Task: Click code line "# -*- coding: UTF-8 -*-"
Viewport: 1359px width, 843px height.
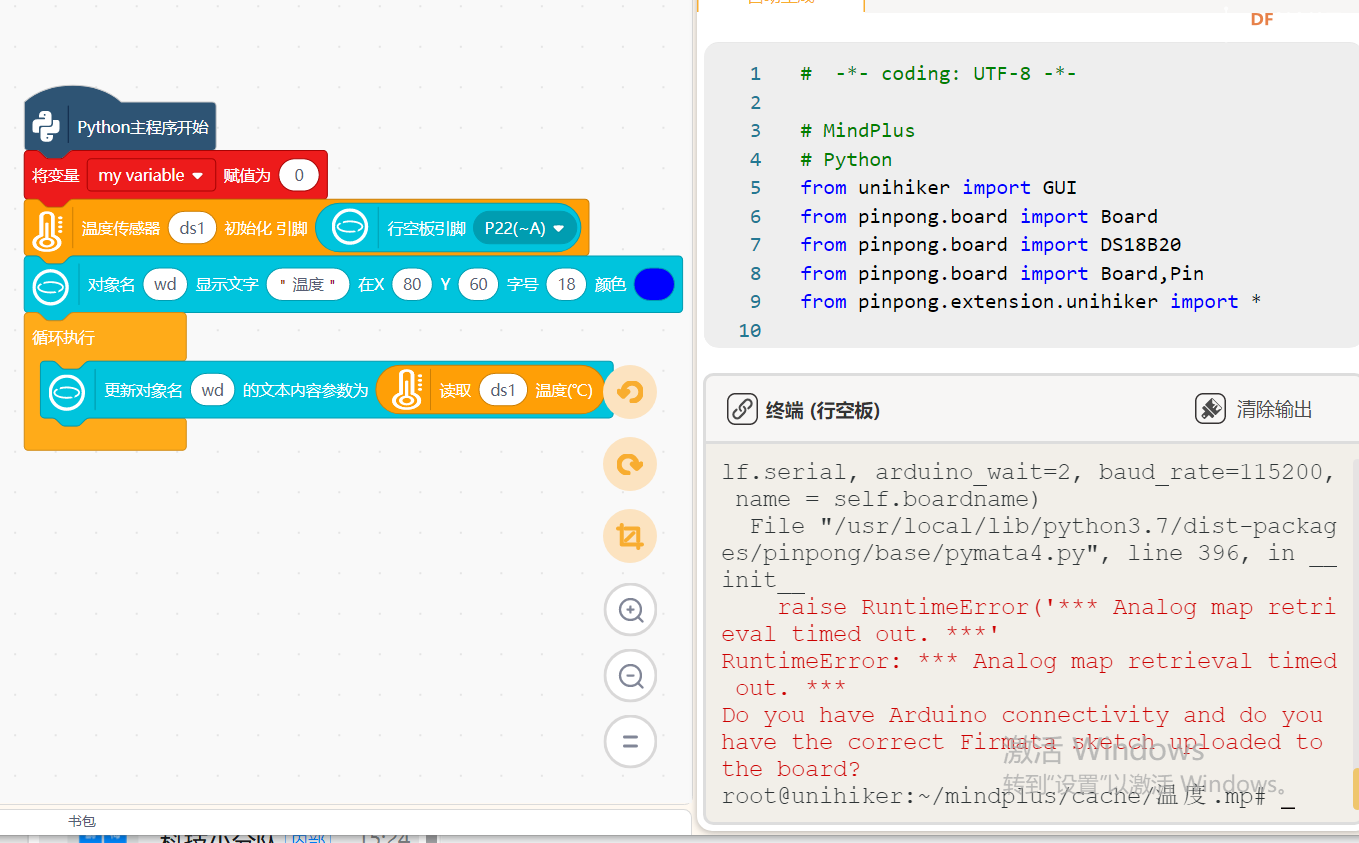Action: 938,73
